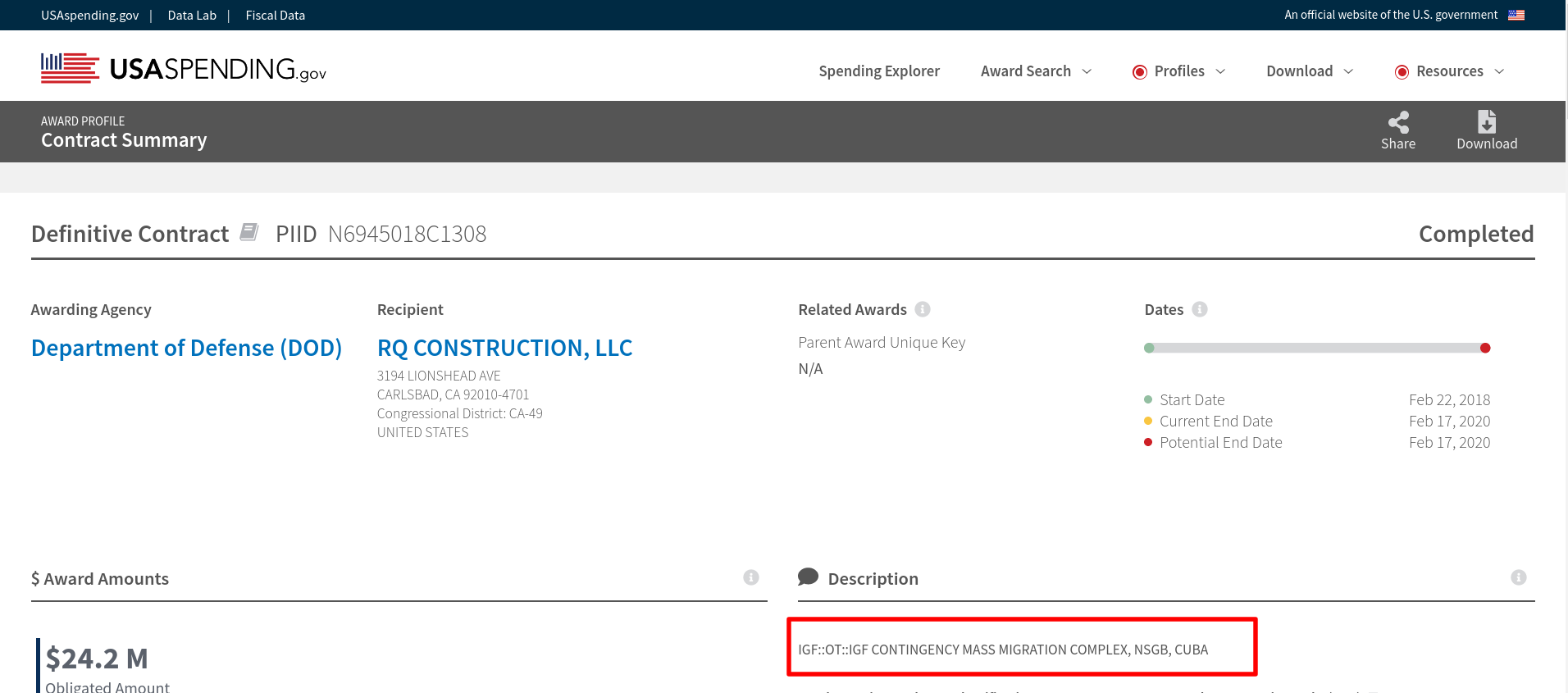Click the CARLSBAD, CA 92010-4701 line
The width and height of the screenshot is (1568, 693).
click(453, 394)
